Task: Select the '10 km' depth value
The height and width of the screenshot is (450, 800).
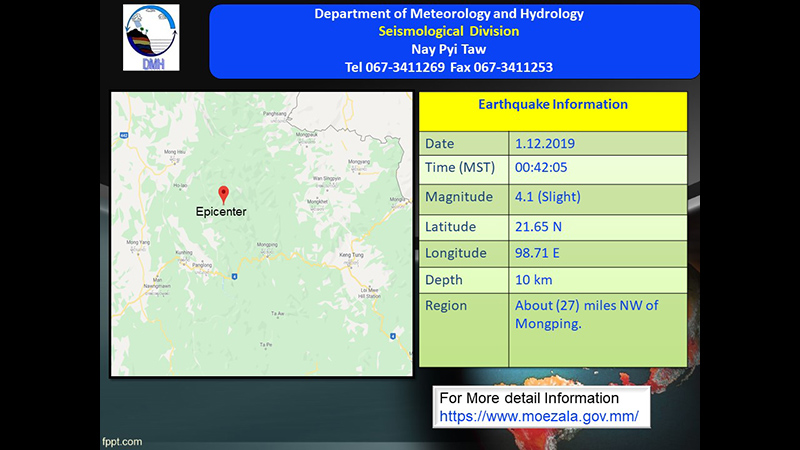Action: tap(533, 280)
